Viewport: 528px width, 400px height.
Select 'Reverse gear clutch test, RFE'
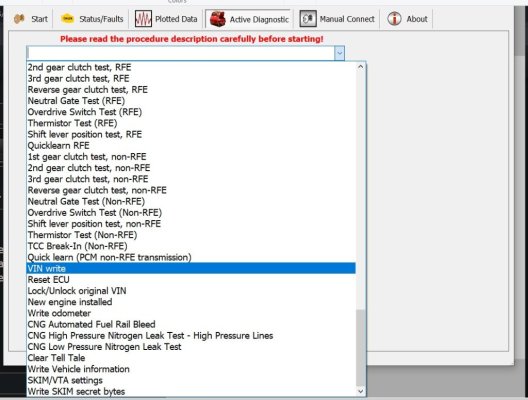(x=191, y=90)
